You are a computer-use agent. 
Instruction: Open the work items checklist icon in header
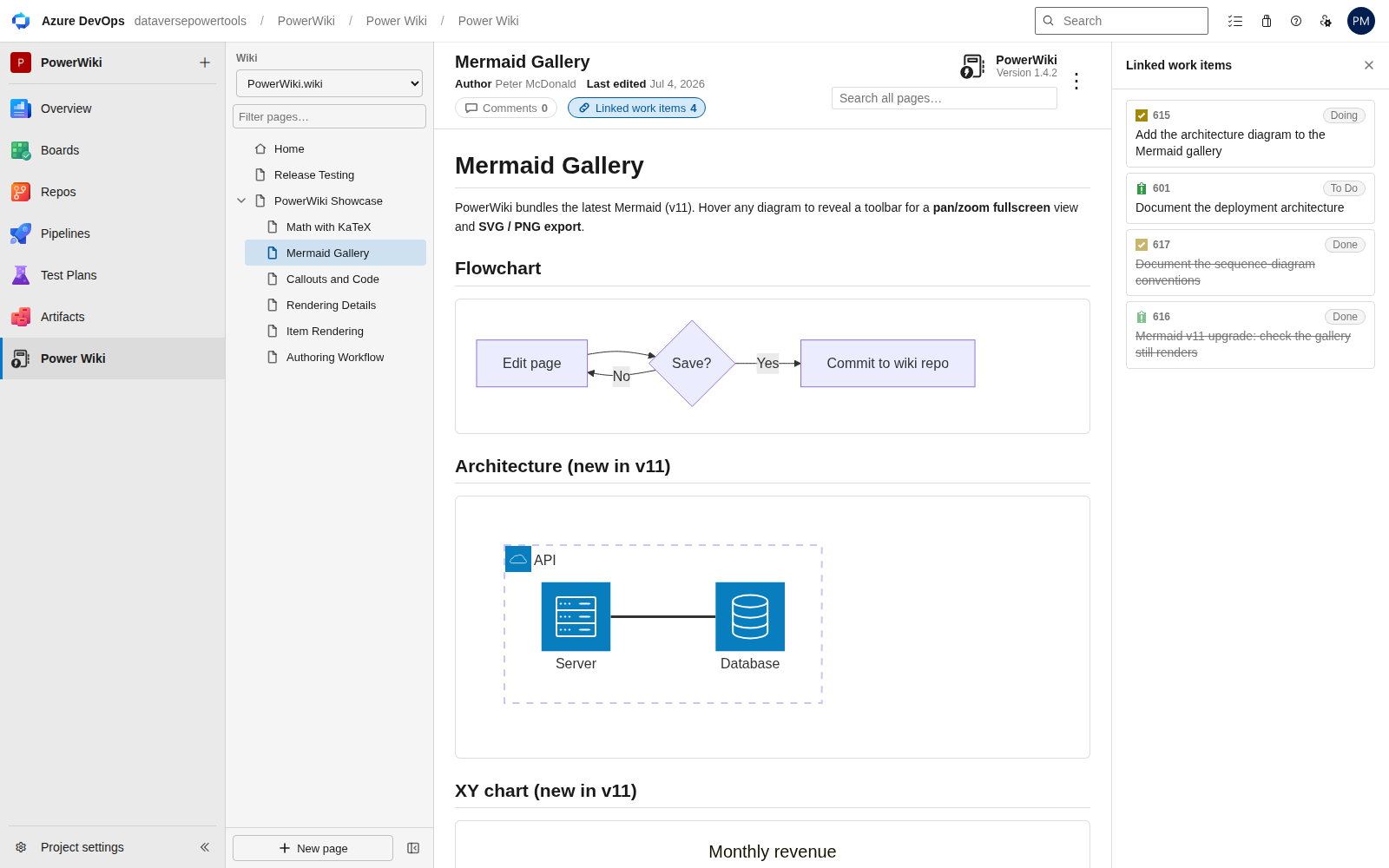1235,21
